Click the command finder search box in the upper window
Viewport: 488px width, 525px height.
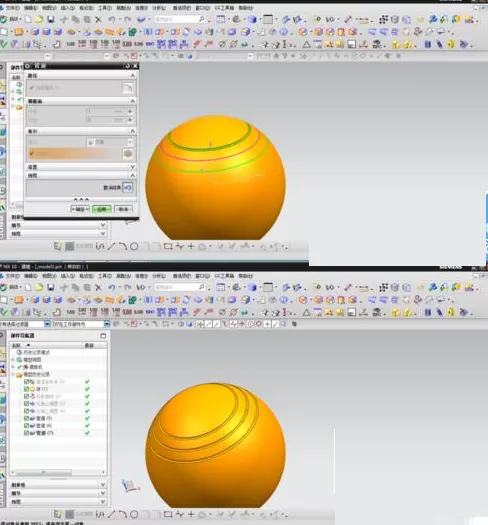coord(180,19)
